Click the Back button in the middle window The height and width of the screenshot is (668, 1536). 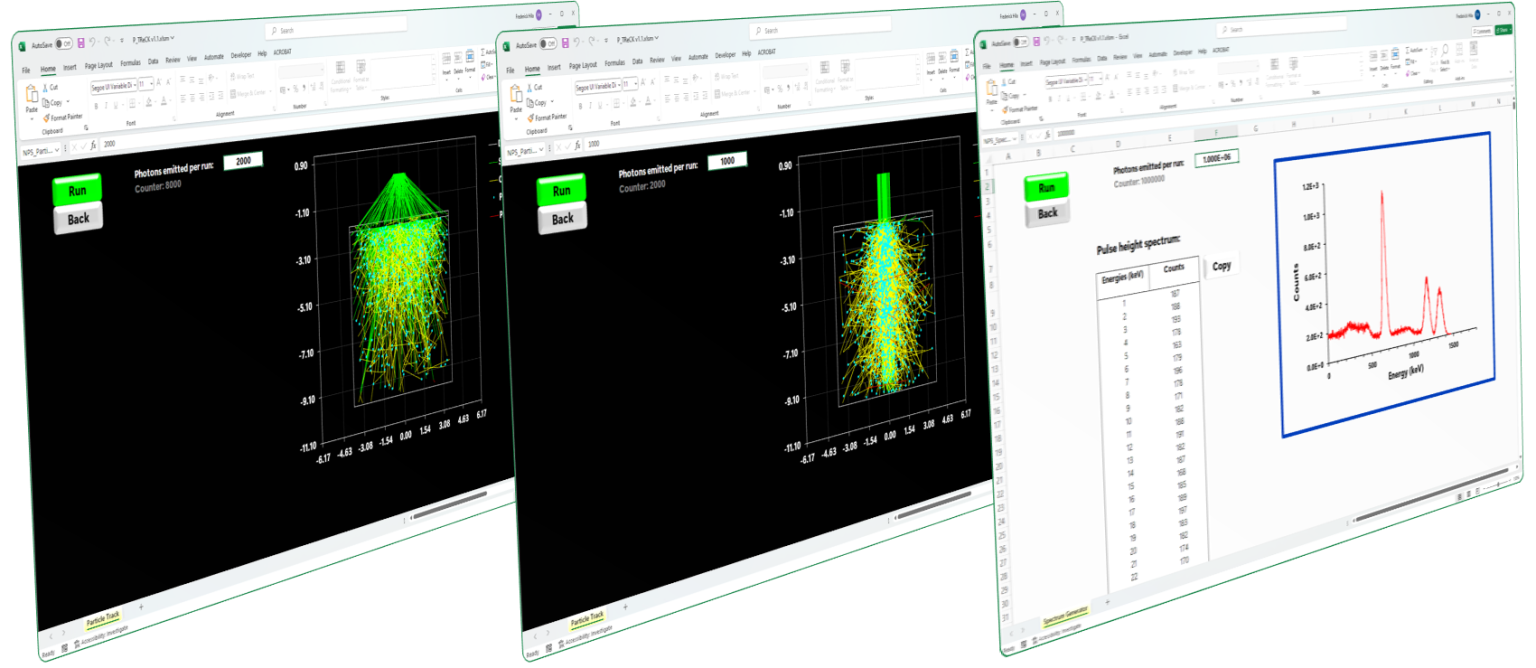click(x=562, y=219)
